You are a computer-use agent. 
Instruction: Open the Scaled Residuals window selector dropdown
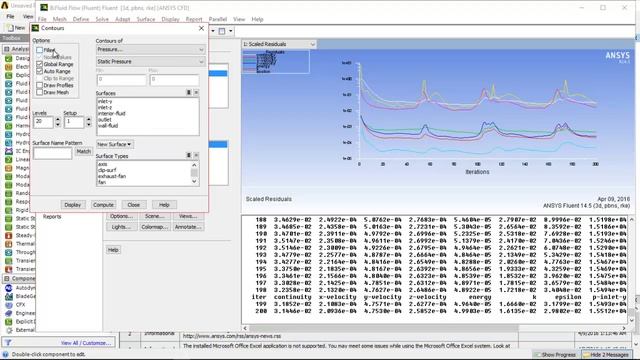[x=279, y=44]
